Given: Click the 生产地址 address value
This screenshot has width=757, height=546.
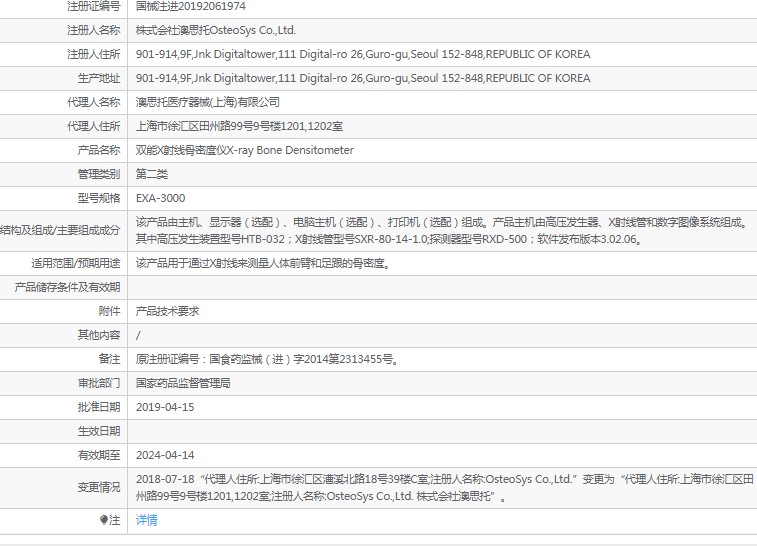Looking at the screenshot, I should (363, 78).
